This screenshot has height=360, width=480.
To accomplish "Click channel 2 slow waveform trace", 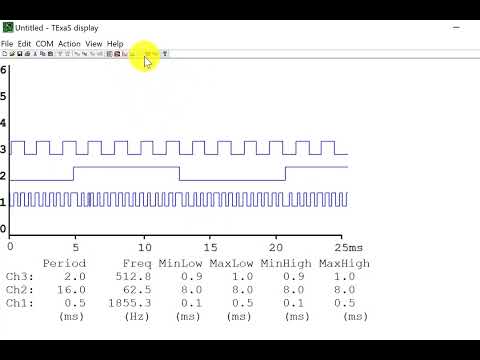I will pyautogui.click(x=179, y=174).
